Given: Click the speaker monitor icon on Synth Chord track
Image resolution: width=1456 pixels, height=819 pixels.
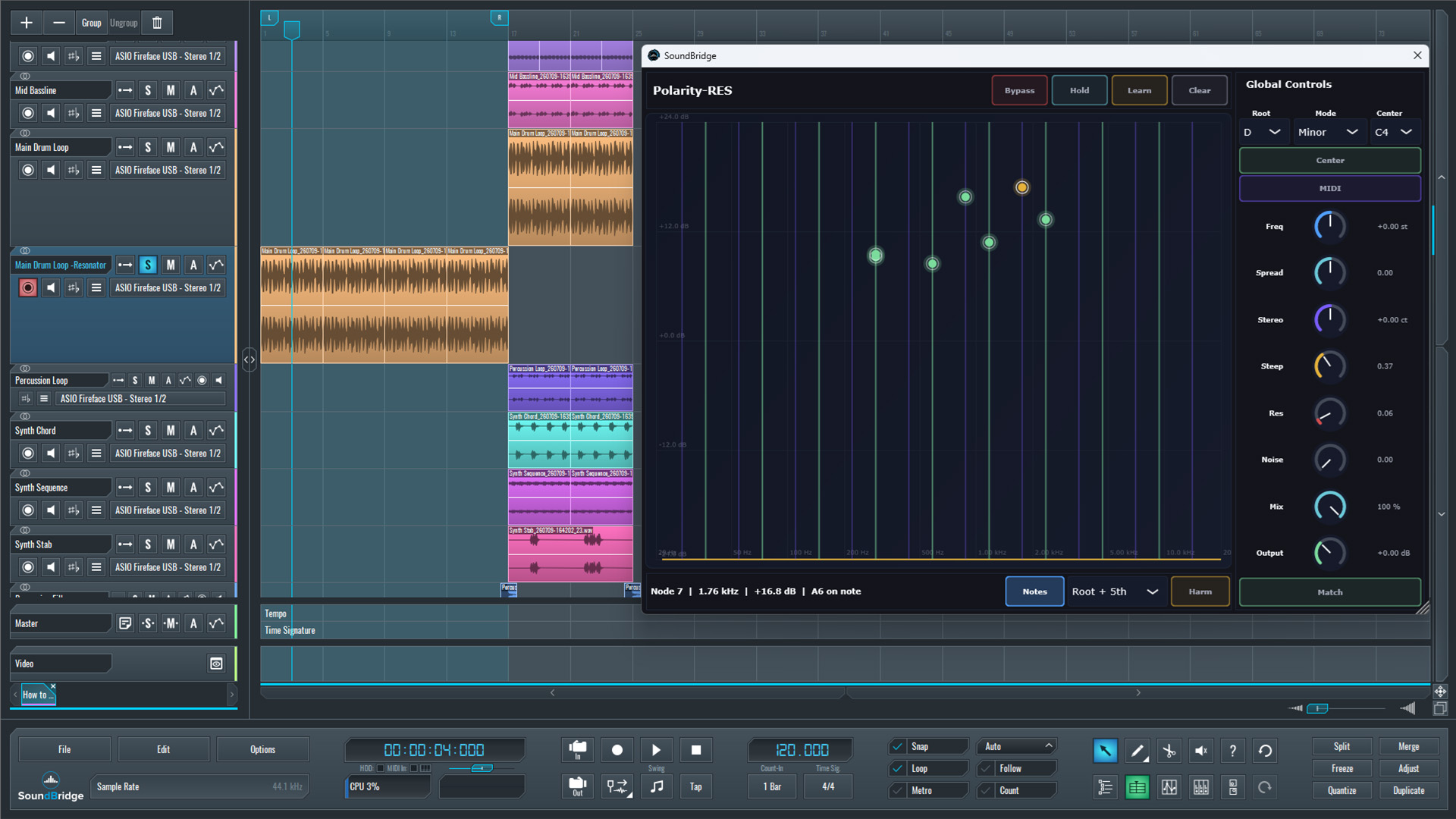Looking at the screenshot, I should click(51, 453).
